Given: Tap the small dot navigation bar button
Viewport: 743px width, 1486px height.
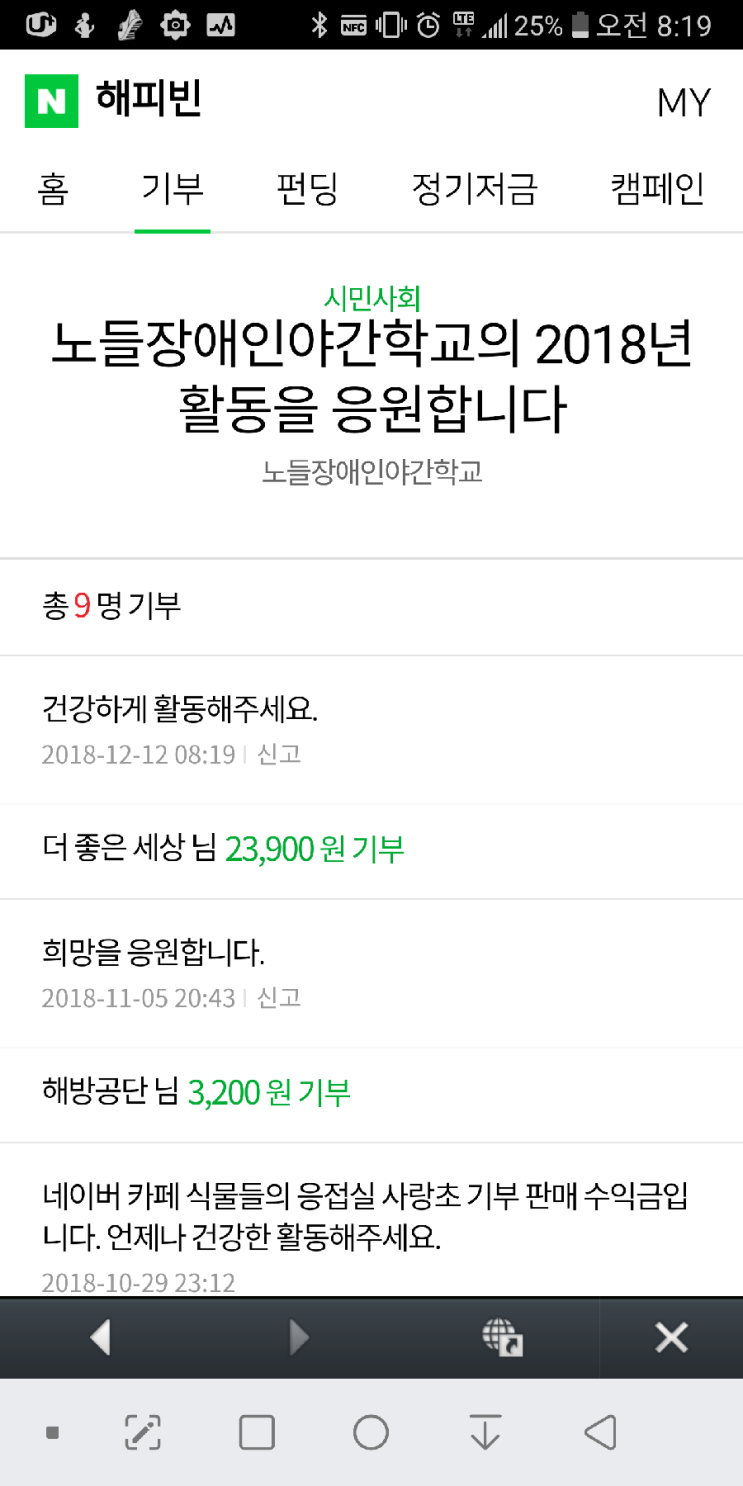Looking at the screenshot, I should coord(53,1433).
